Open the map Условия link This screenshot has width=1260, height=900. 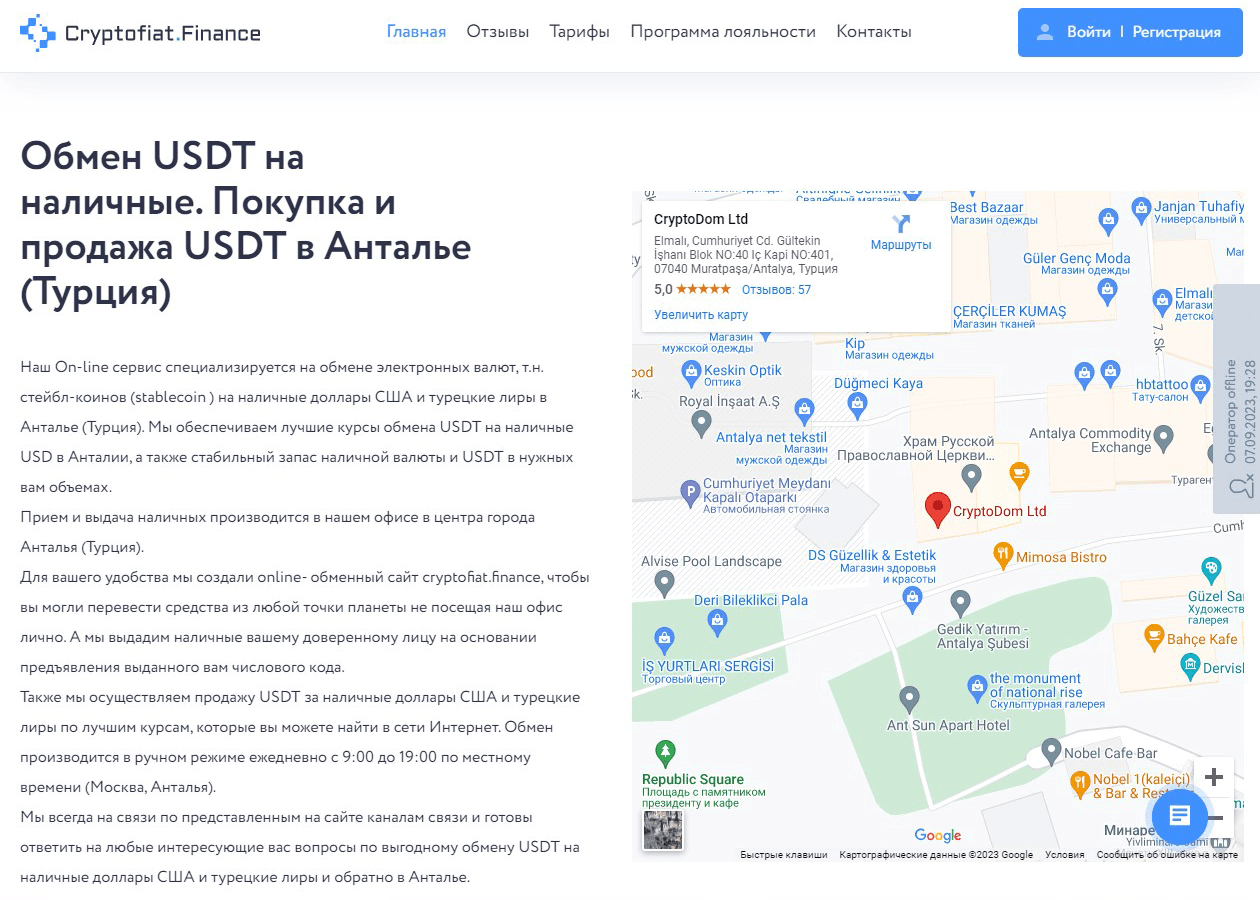(1065, 855)
